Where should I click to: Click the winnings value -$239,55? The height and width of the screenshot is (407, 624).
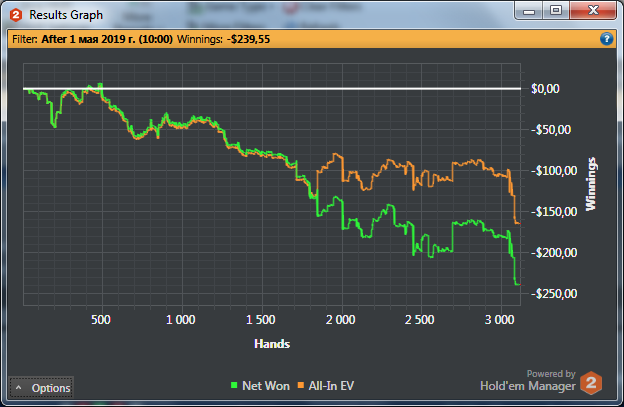pos(248,39)
